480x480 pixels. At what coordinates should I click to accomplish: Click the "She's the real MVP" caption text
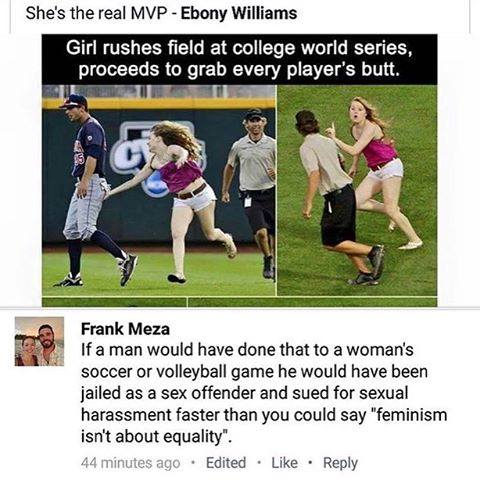click(96, 13)
